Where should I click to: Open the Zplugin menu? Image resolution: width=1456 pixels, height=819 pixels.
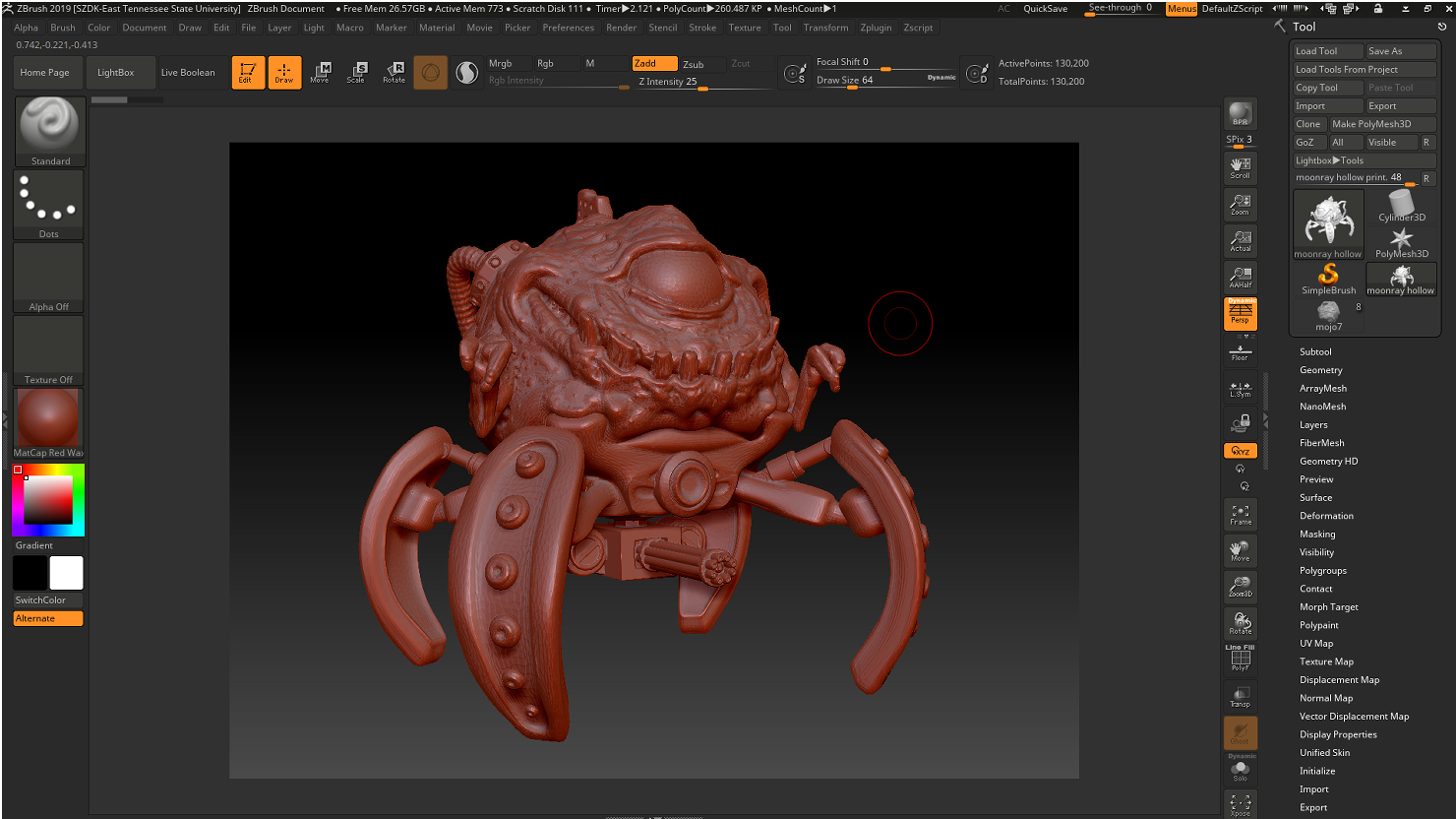tap(875, 28)
